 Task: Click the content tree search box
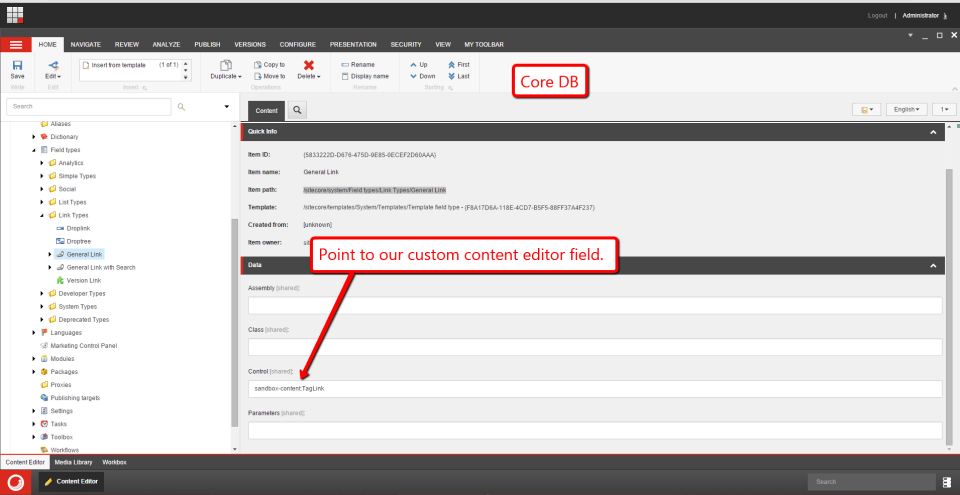click(x=89, y=107)
